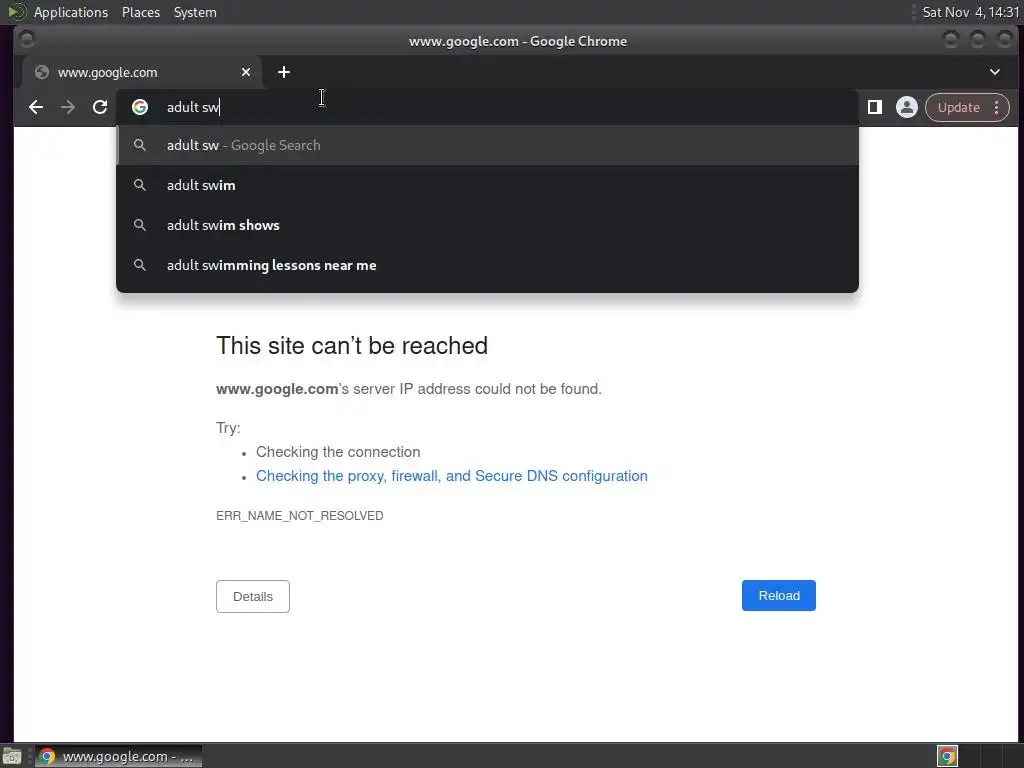This screenshot has width=1024, height=768.
Task: Open Chrome's three-dot menu
Action: 997,107
